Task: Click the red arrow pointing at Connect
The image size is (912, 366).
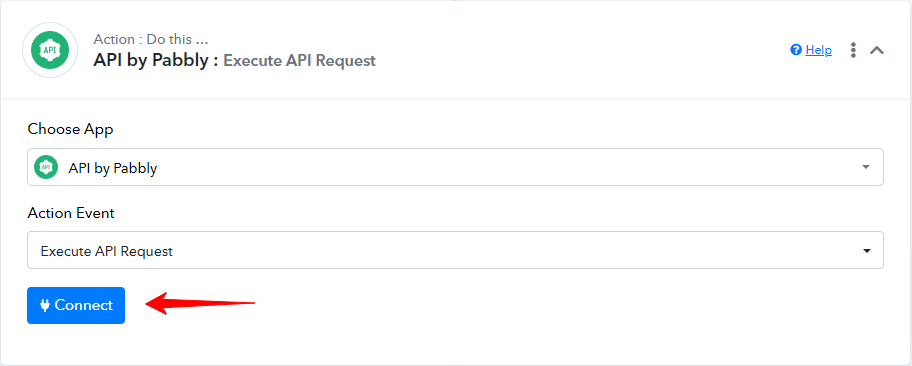Action: coord(200,303)
